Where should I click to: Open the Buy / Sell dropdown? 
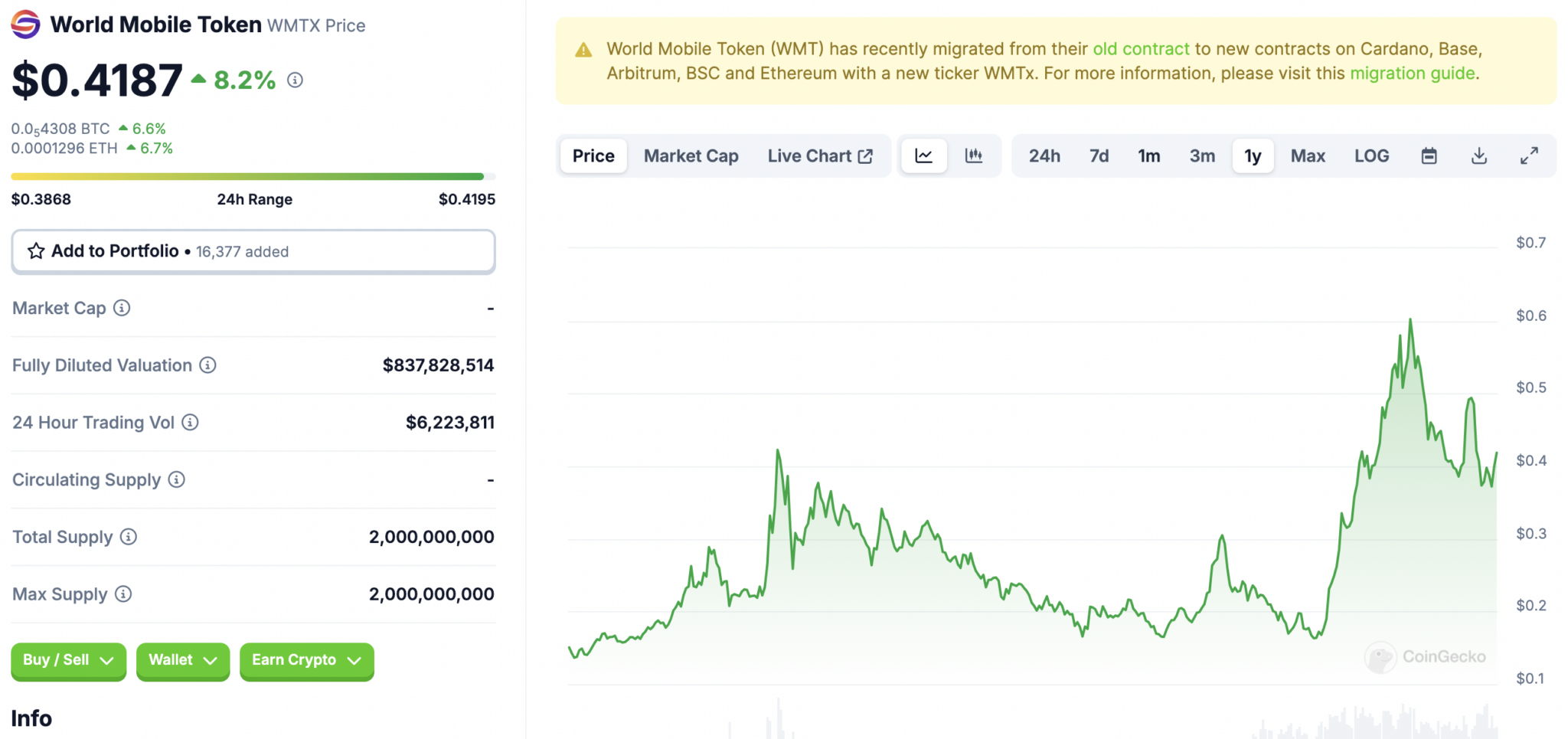coord(68,660)
